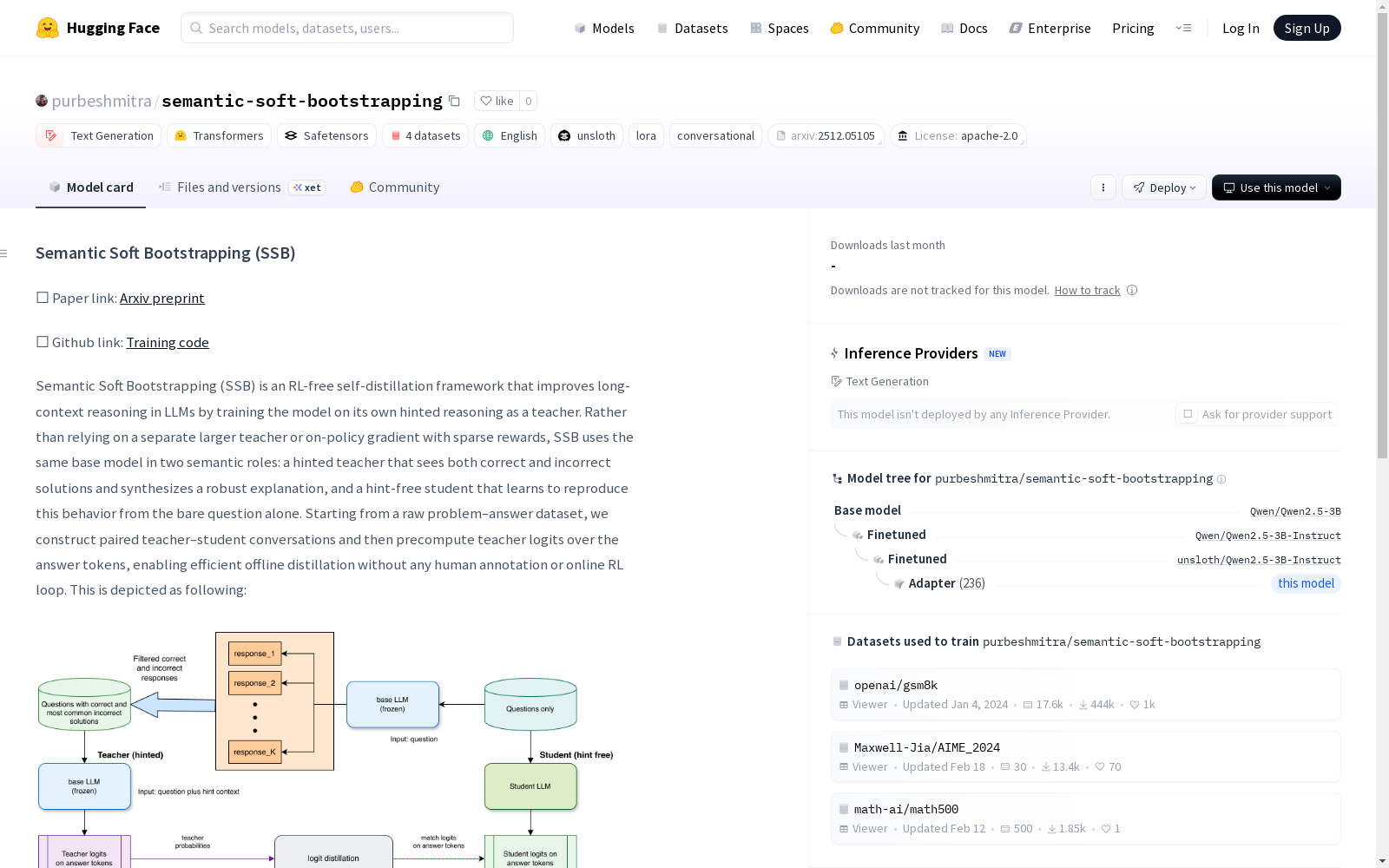Click the How to track link
Screen dimensions: 1389x868
1087,291
